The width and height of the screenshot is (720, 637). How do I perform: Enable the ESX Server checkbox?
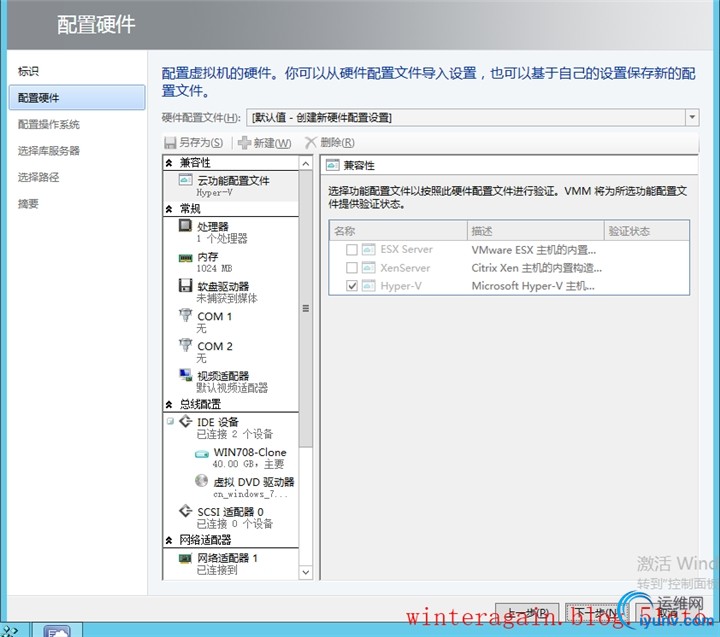[x=352, y=249]
